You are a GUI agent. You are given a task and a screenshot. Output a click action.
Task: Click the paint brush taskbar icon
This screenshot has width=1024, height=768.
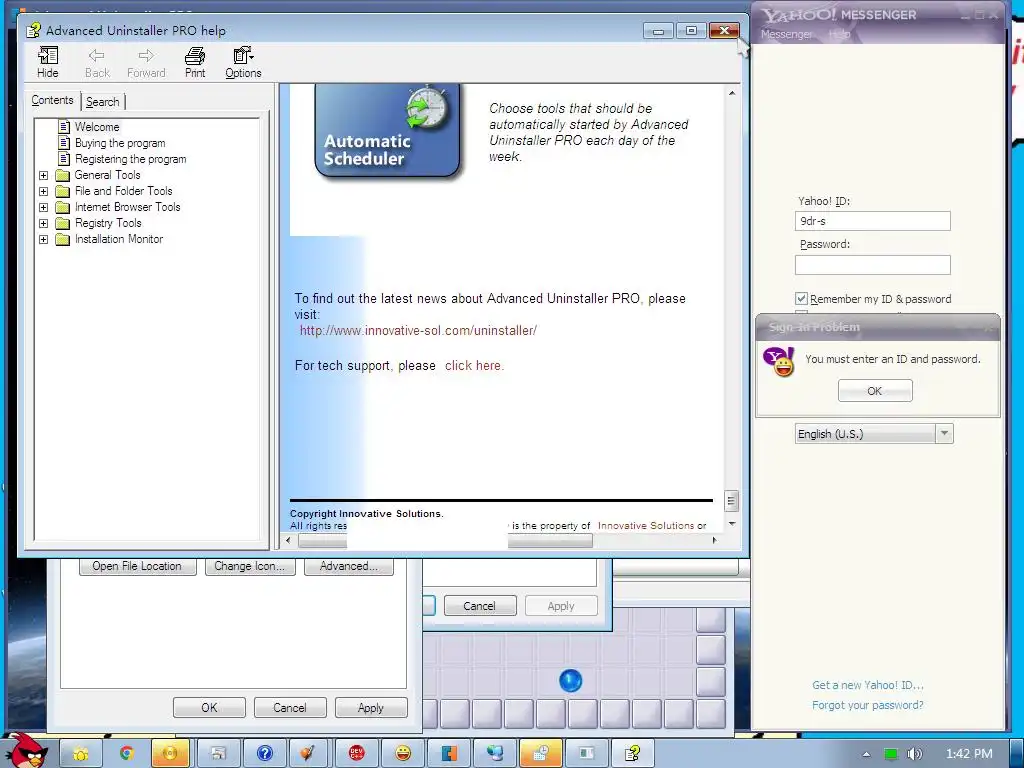point(307,754)
